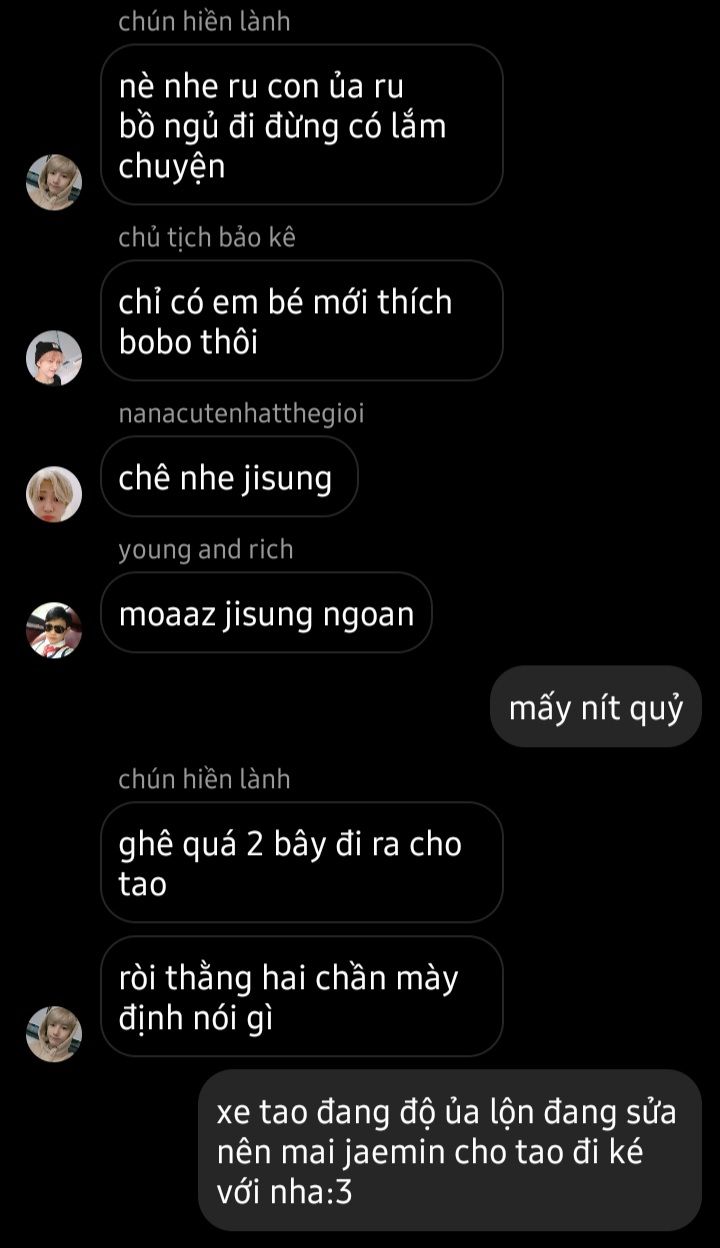This screenshot has height=1248, width=720.
Task: Tap the 'chủ tịch bảo kê' sender label
Action: click(207, 238)
